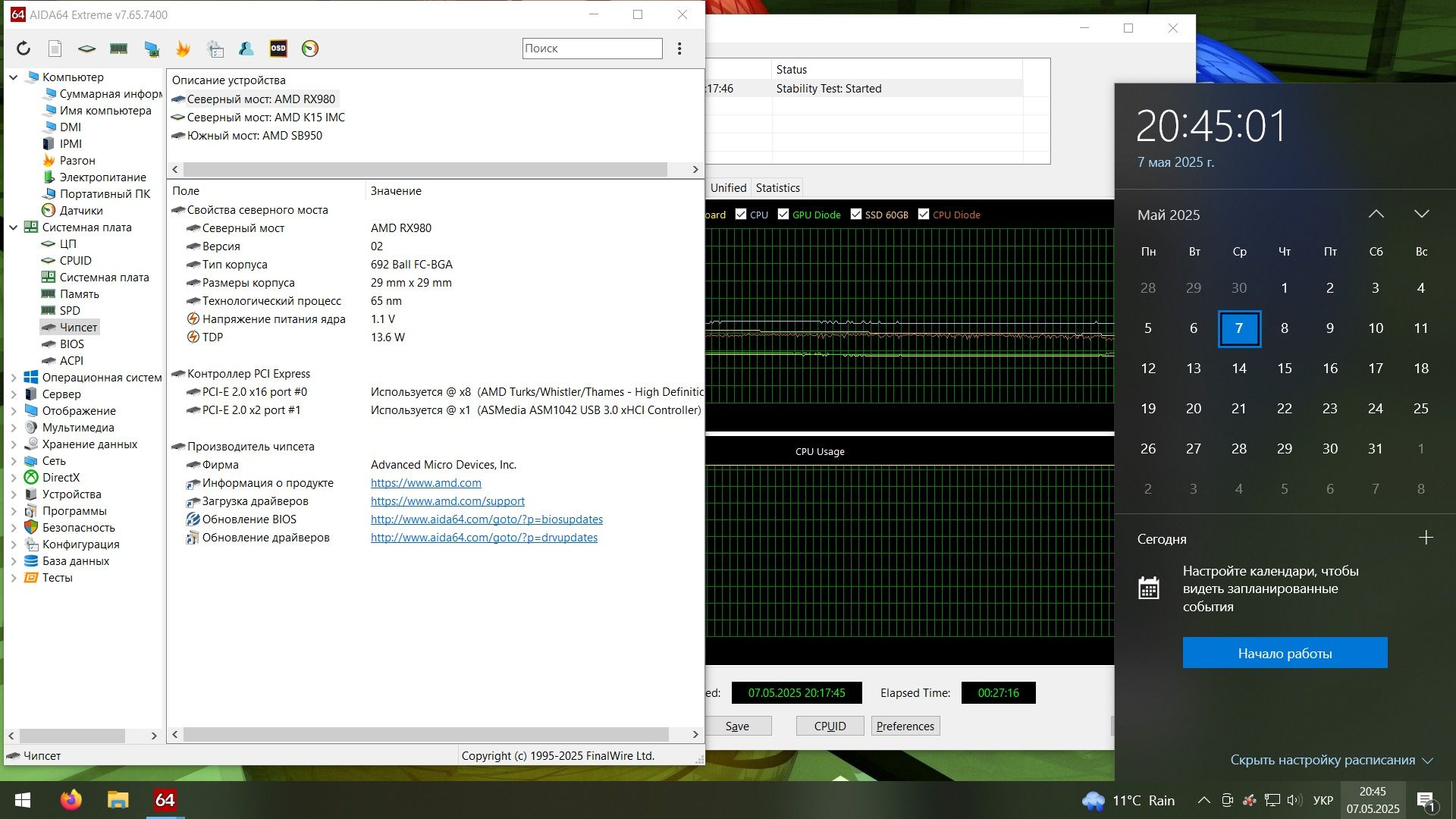Open the amd.com/support link
This screenshot has width=1456, height=819.
click(447, 500)
